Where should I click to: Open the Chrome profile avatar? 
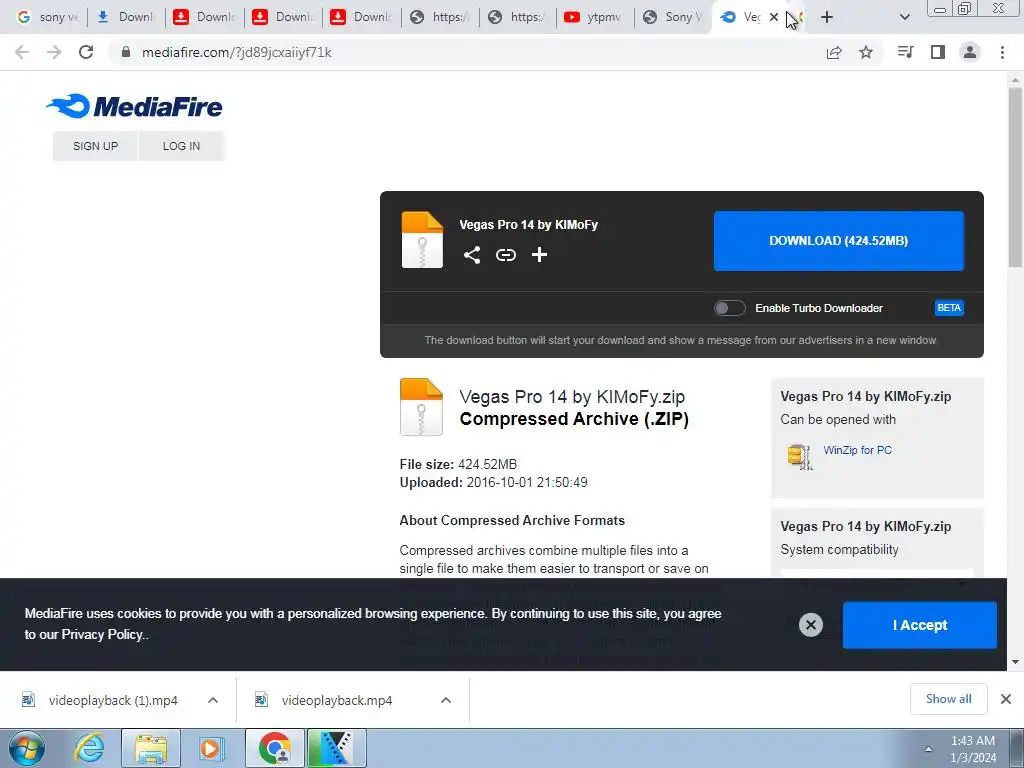[x=970, y=52]
